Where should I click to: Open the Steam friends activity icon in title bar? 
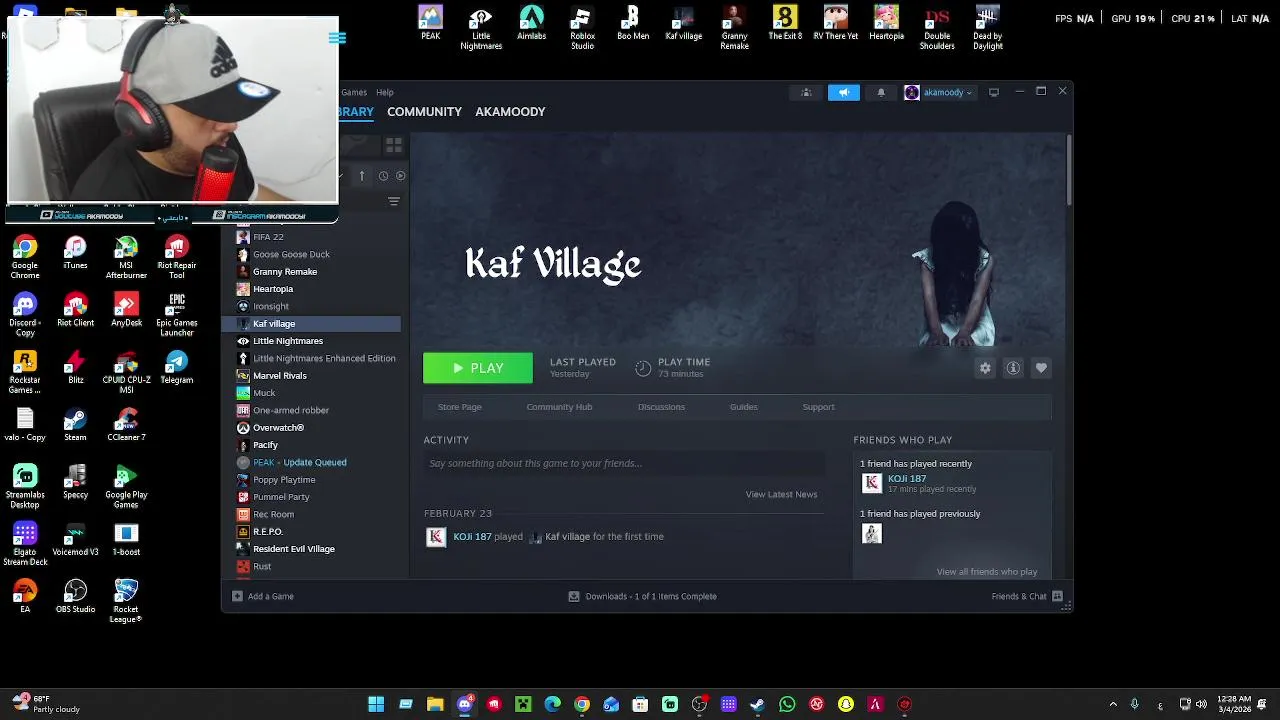pos(806,92)
